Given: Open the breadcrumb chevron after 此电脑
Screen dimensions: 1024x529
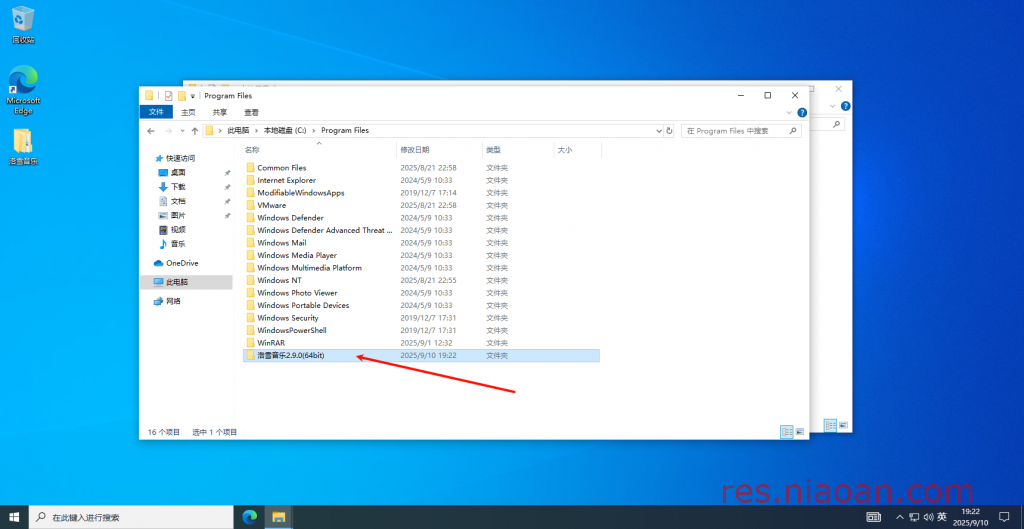Looking at the screenshot, I should point(257,131).
